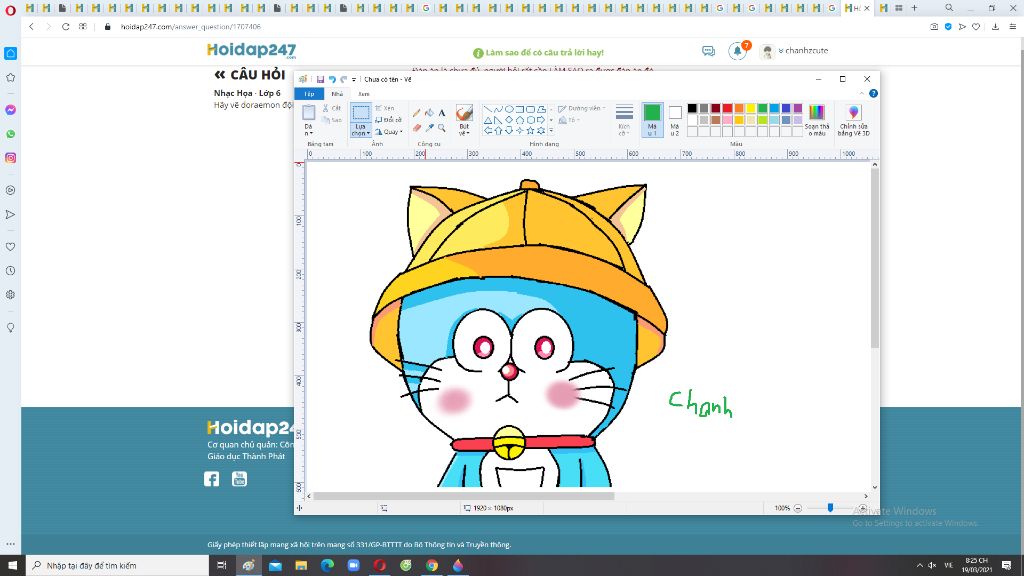The width and height of the screenshot is (1024, 576).
Task: Go back in Opera browser
Action: tap(31, 27)
